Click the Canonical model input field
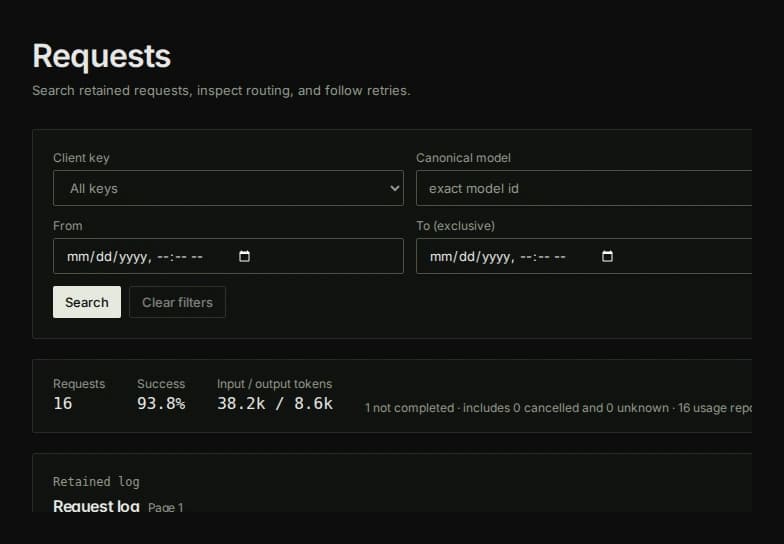The image size is (784, 544). point(584,188)
